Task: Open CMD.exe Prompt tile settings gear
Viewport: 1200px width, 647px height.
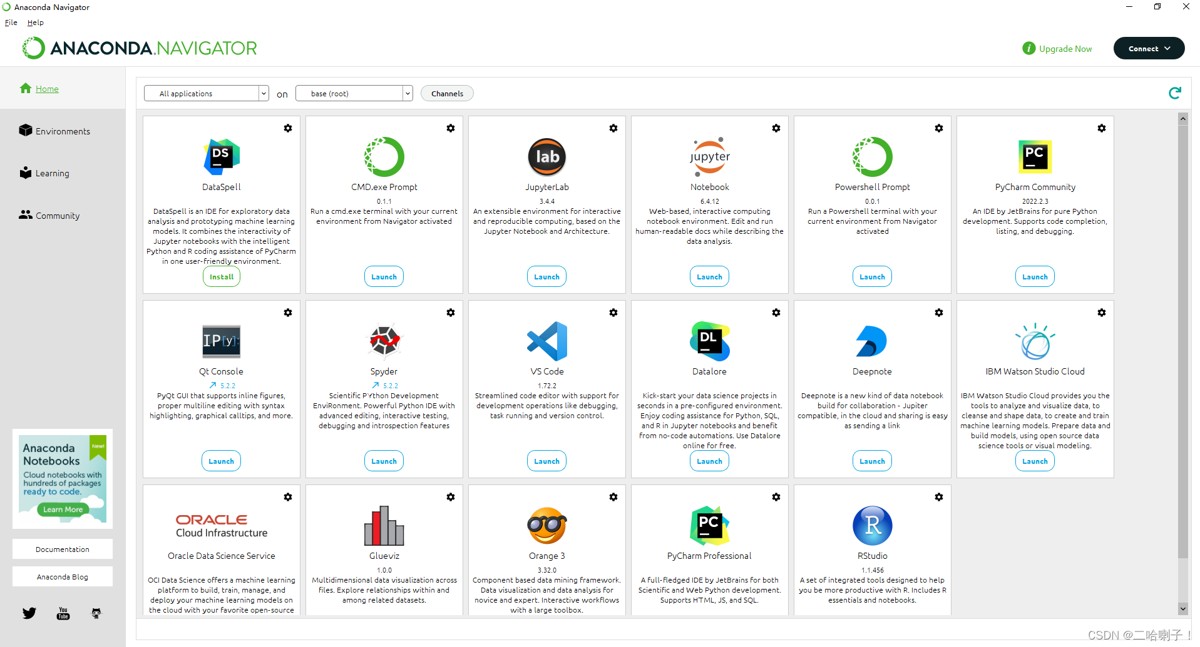Action: coord(451,128)
